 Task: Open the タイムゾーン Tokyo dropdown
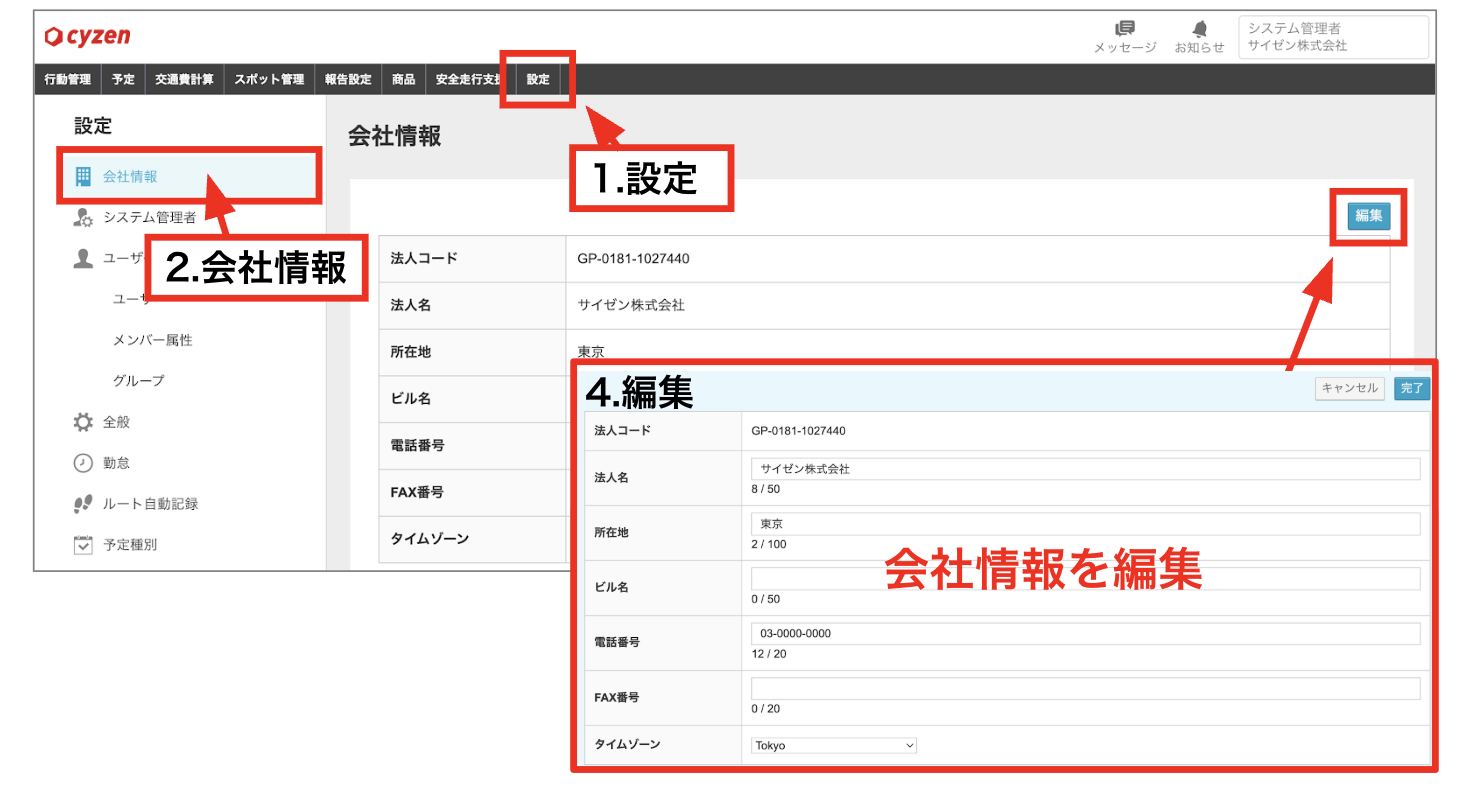[x=834, y=746]
